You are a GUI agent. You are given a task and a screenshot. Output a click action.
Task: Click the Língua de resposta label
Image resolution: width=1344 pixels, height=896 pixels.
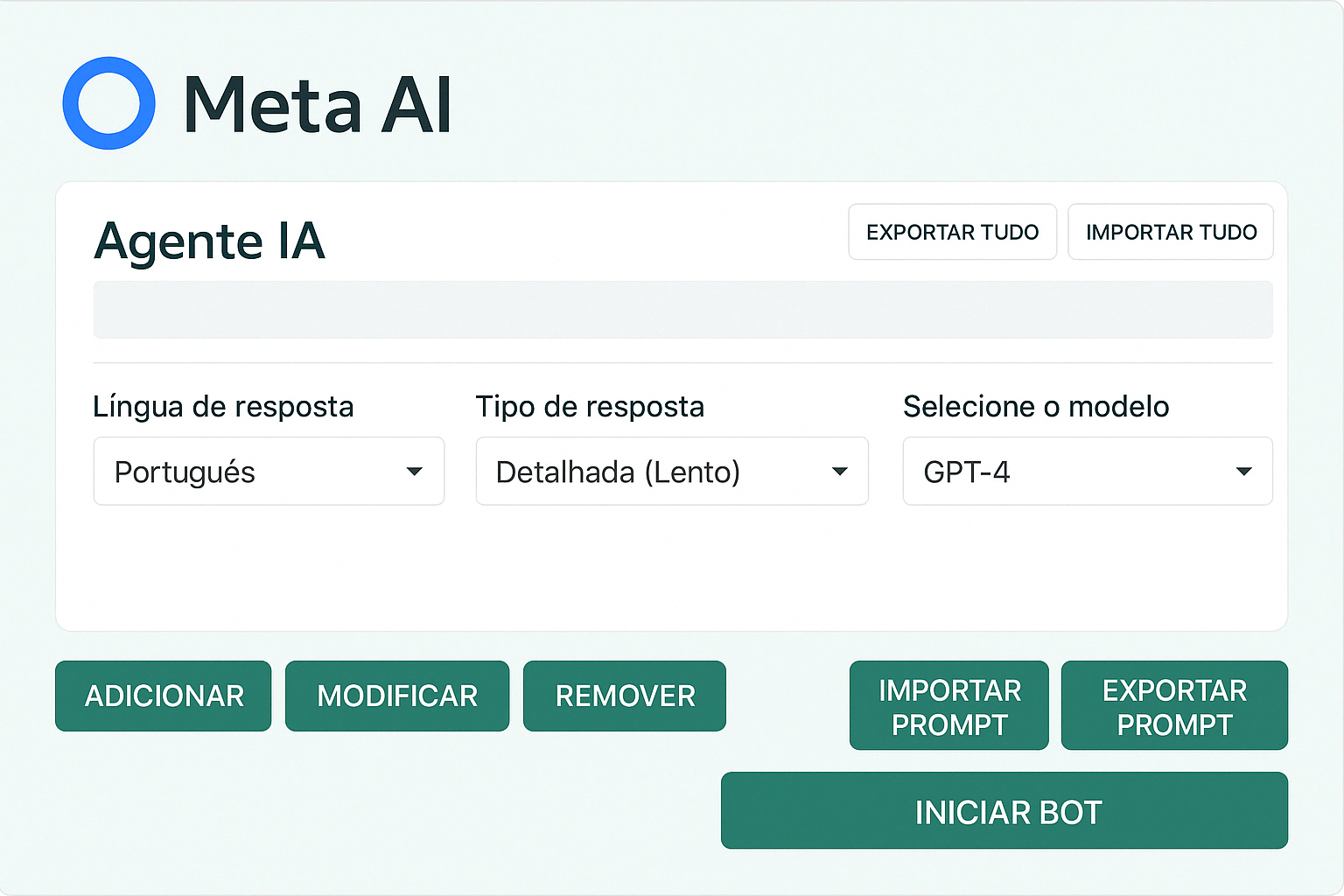click(223, 407)
